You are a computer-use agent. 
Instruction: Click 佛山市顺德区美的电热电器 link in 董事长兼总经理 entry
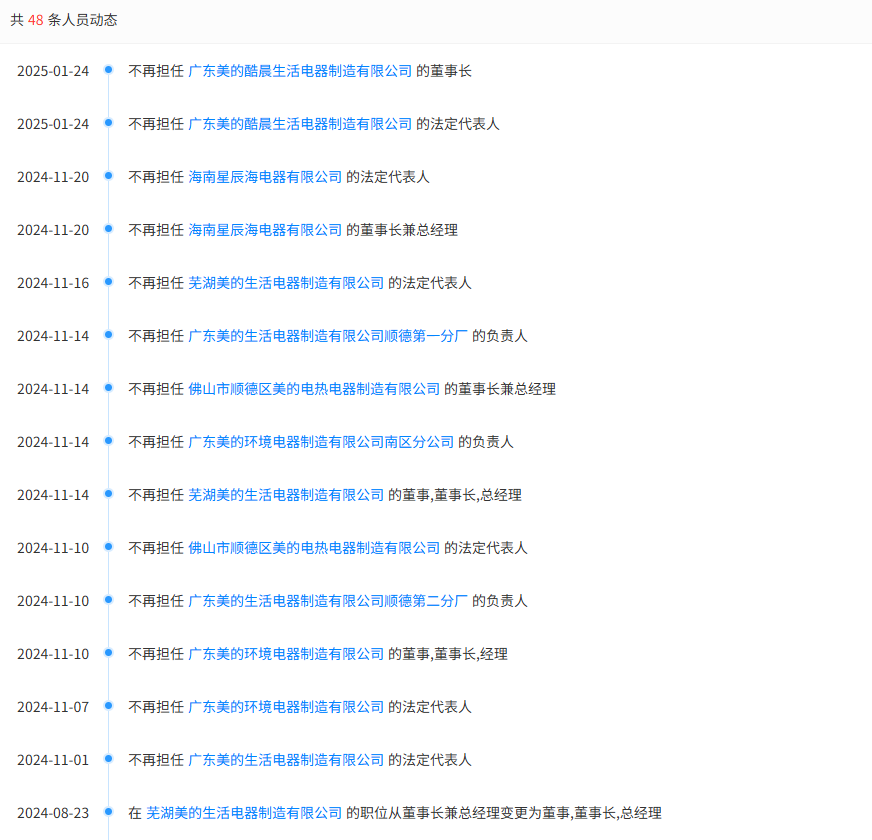[314, 389]
